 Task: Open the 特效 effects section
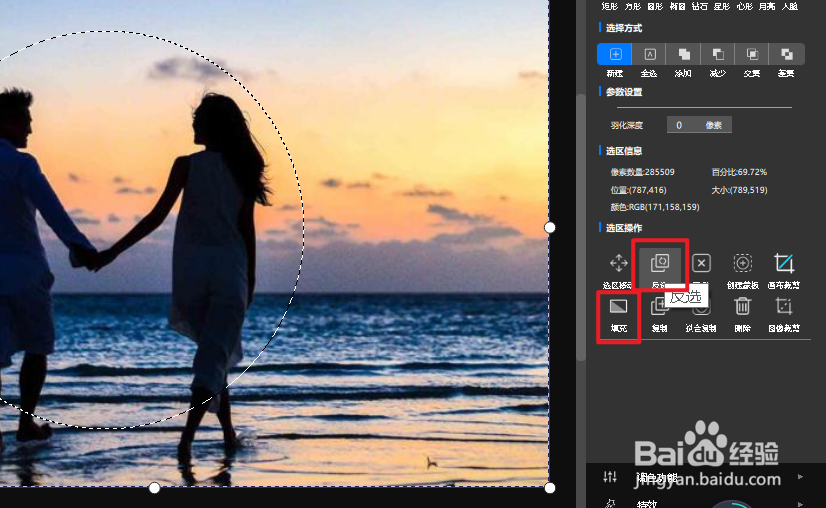[x=647, y=504]
